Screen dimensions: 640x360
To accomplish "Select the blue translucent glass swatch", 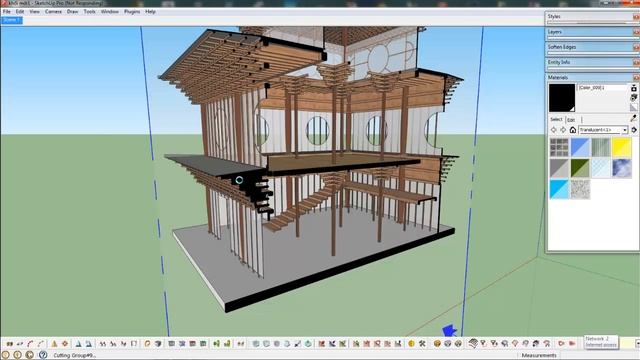I will 580,147.
